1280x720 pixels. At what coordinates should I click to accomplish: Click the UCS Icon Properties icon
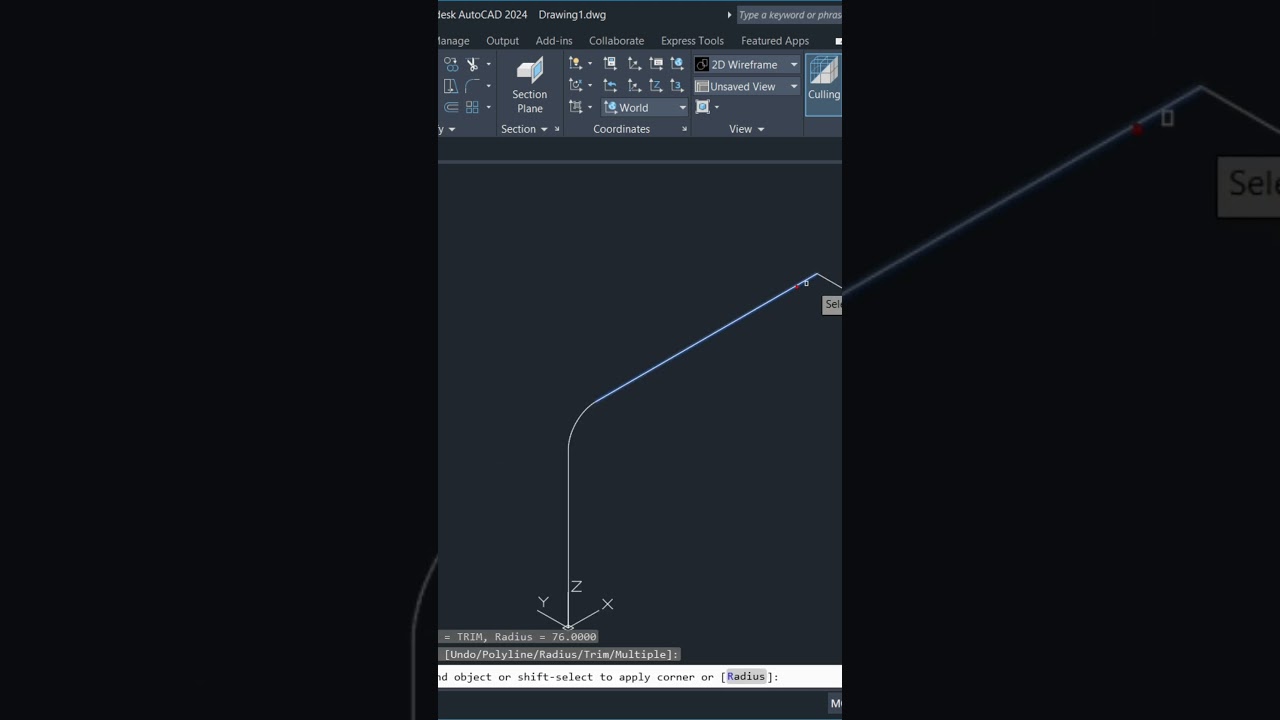click(x=656, y=63)
